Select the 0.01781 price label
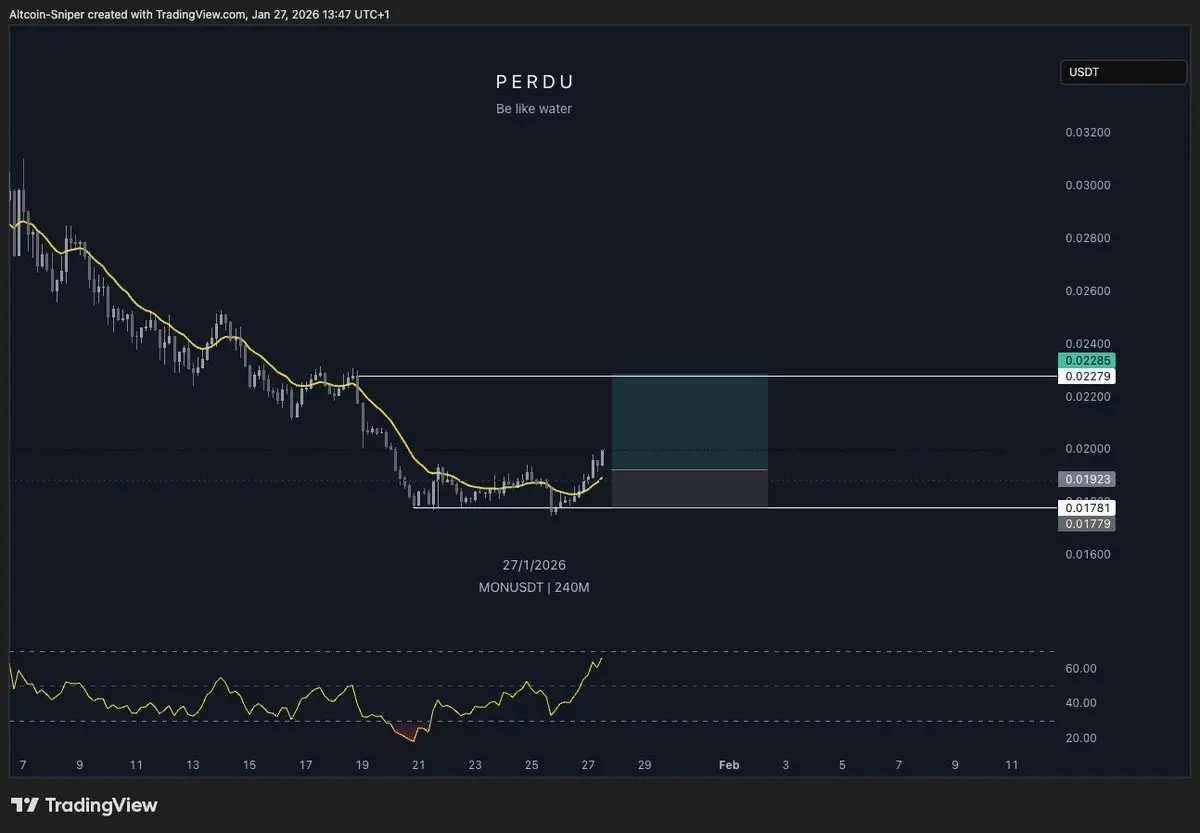Viewport: 1200px width, 833px height. 1086,509
